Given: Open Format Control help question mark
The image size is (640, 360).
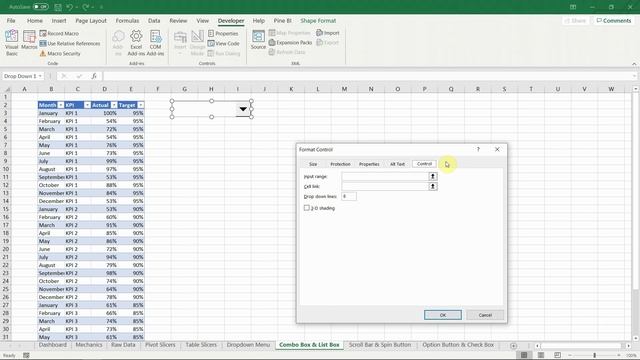Looking at the screenshot, I should tap(478, 149).
